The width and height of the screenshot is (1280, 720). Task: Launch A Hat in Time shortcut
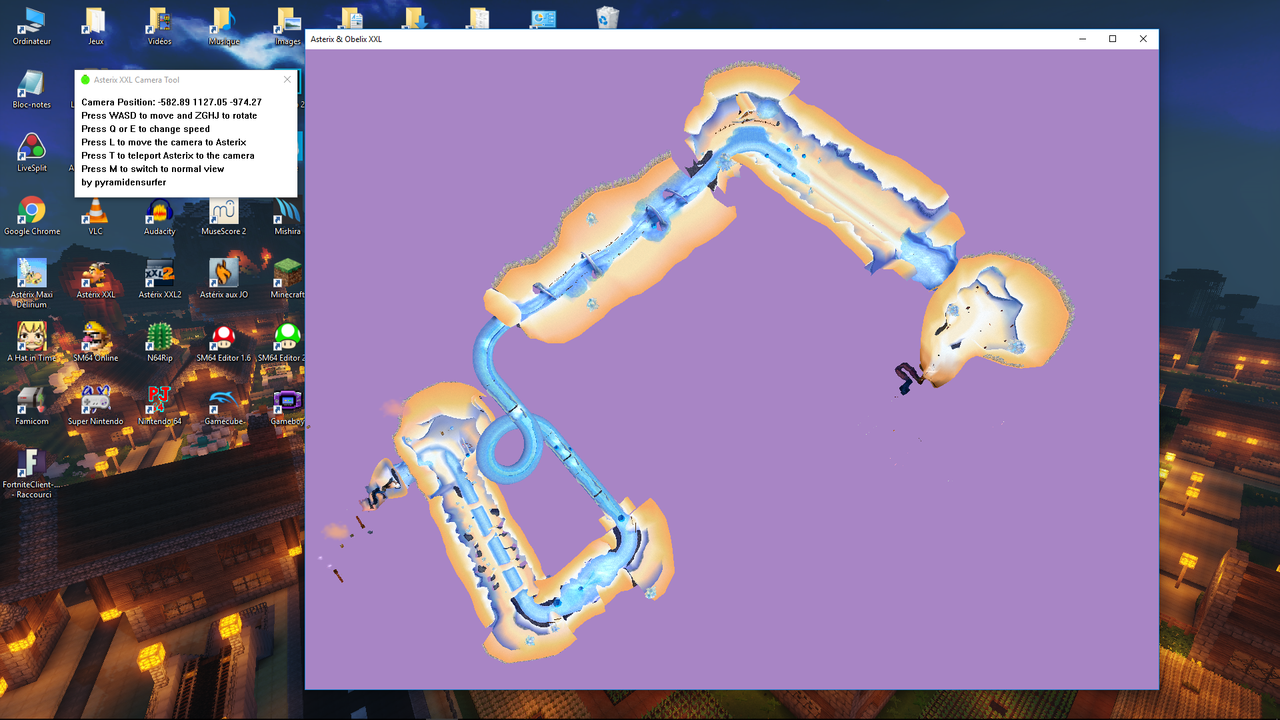coord(32,342)
